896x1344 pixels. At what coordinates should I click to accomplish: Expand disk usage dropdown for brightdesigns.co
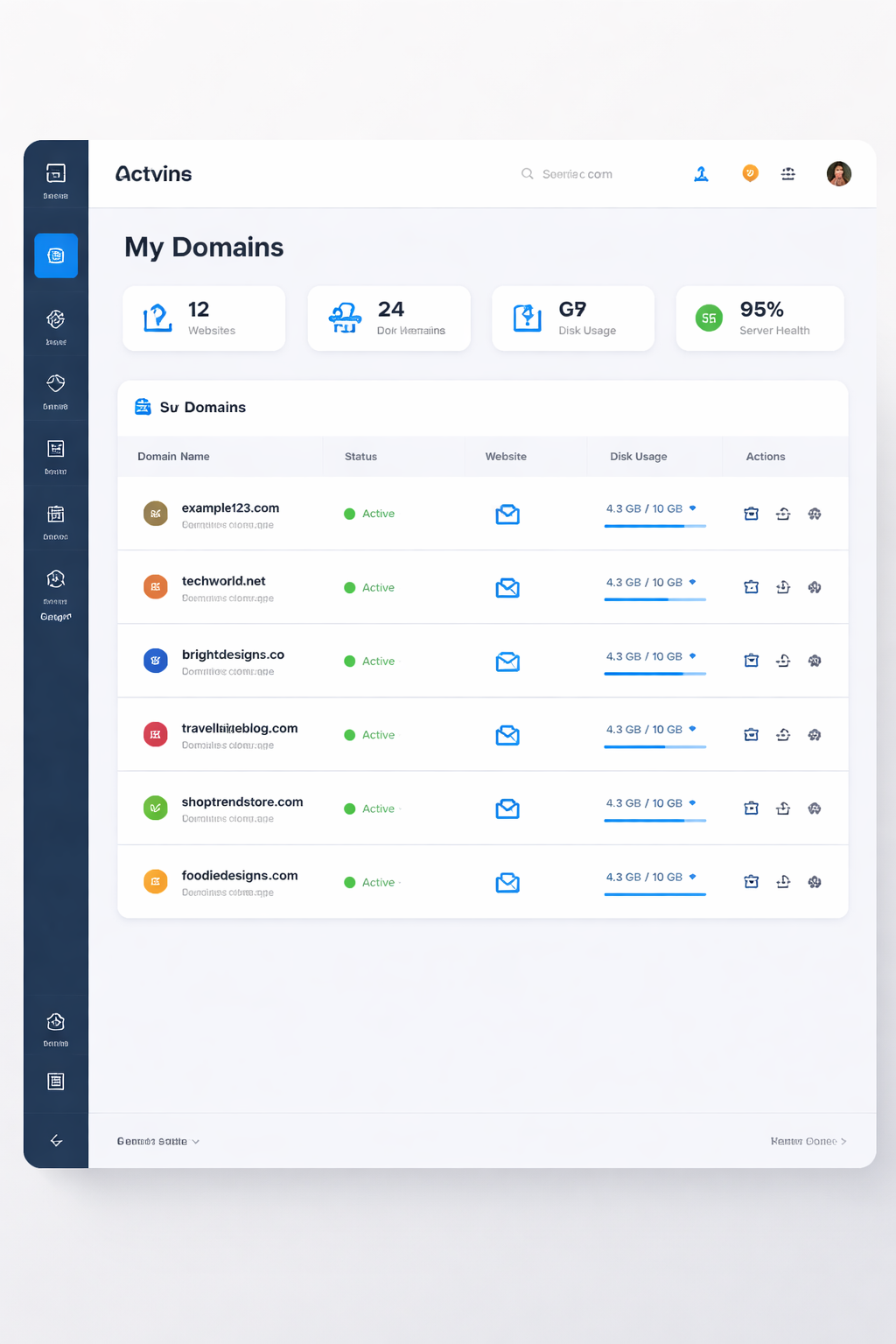point(692,655)
